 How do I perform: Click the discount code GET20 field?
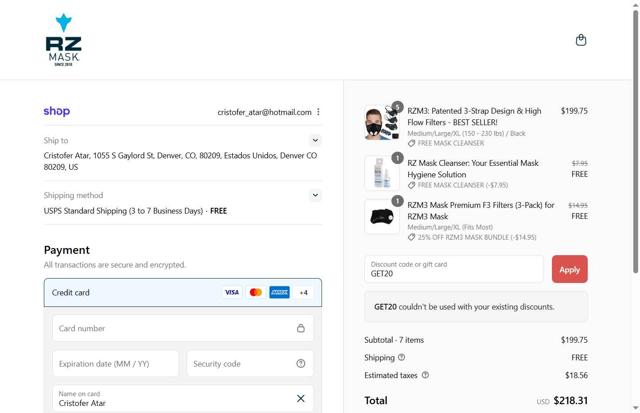coord(454,269)
